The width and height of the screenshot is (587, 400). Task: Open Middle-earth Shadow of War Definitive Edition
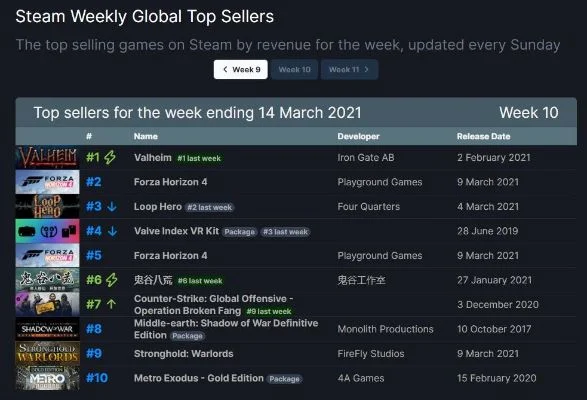tap(226, 329)
